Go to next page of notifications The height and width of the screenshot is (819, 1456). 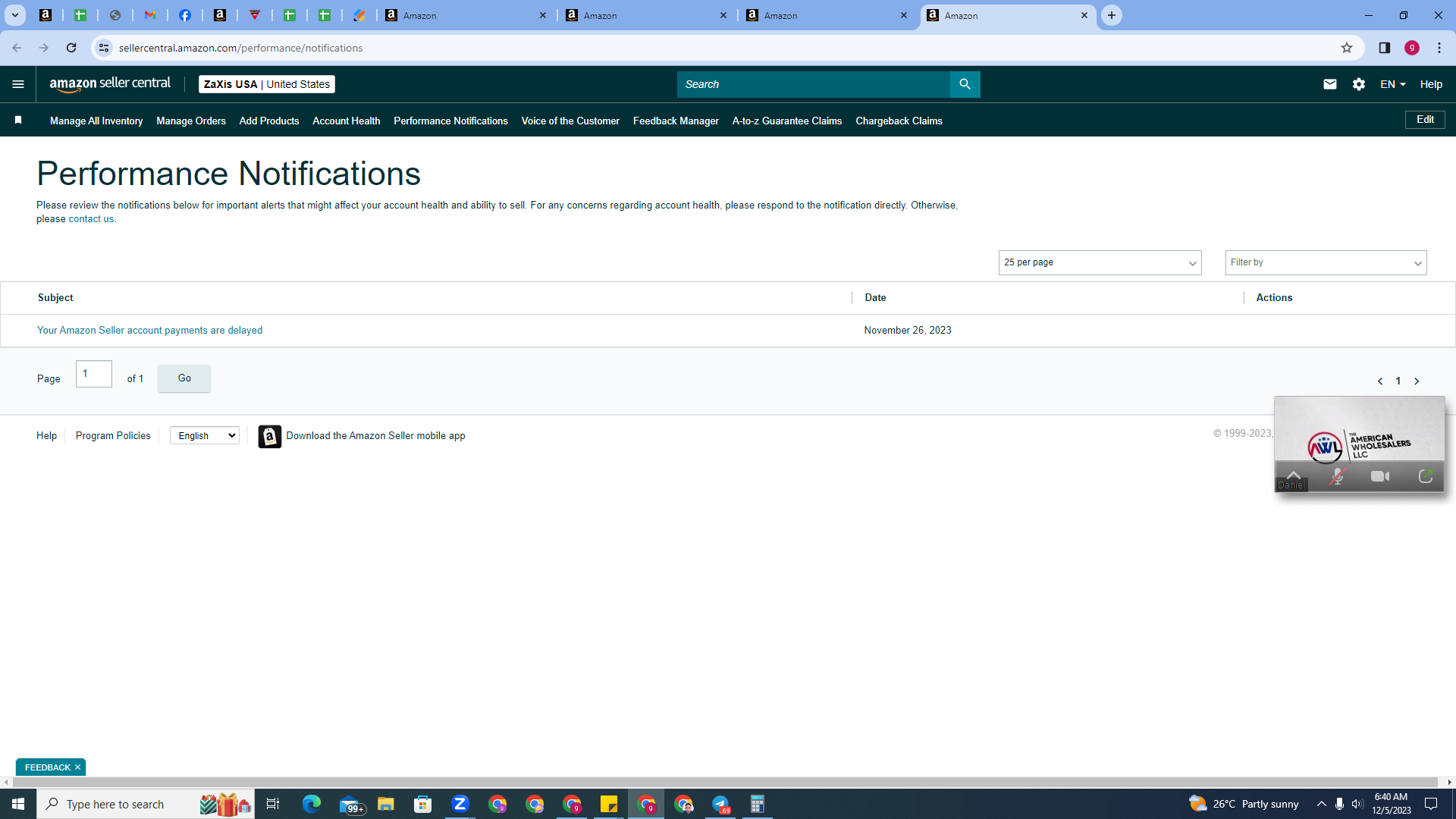point(1417,381)
